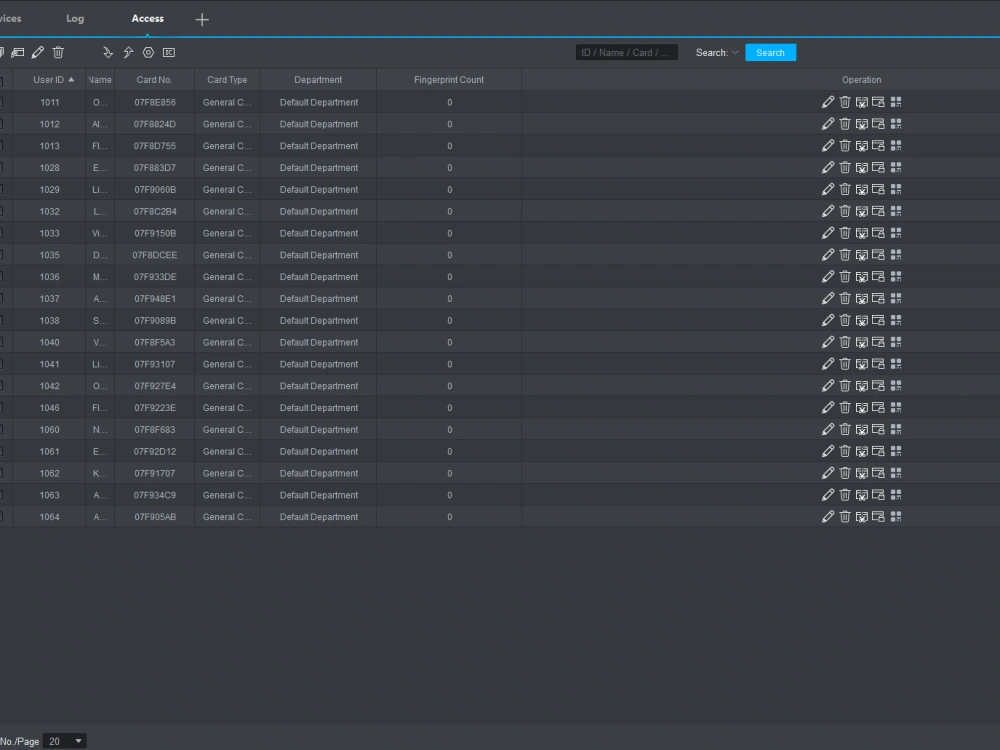Select card number 07F9060B
The height and width of the screenshot is (750, 1000).
tap(155, 189)
